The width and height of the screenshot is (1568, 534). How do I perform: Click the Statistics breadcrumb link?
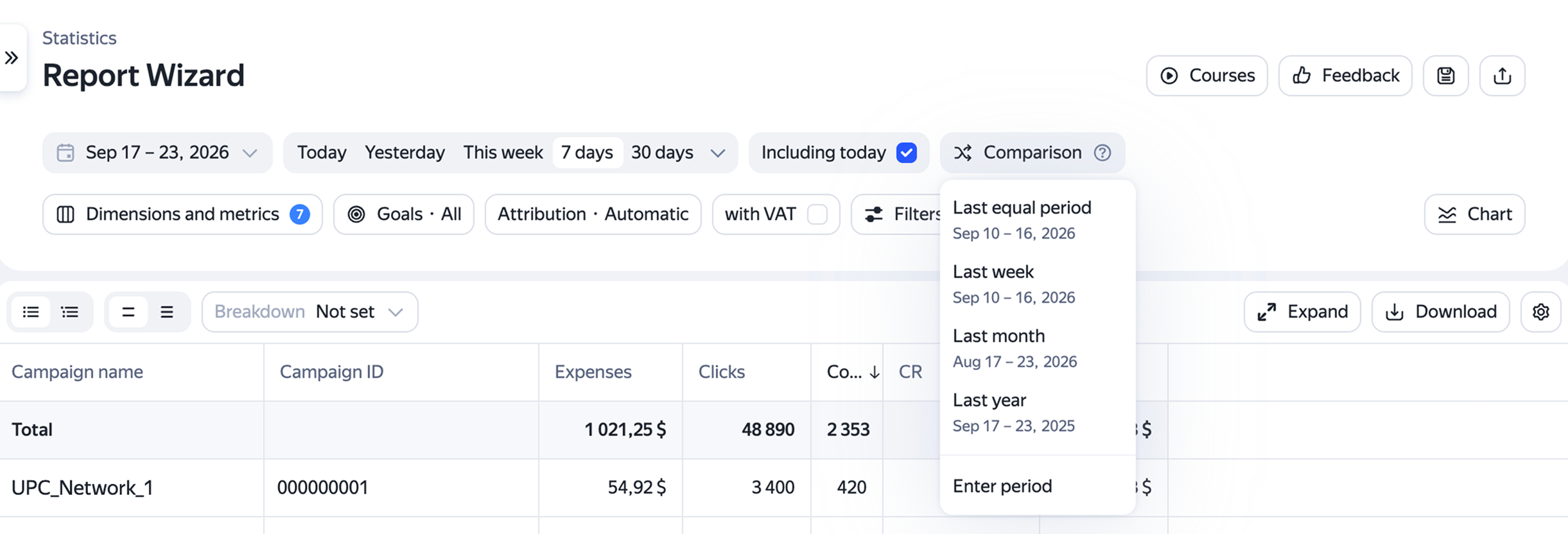pos(80,39)
